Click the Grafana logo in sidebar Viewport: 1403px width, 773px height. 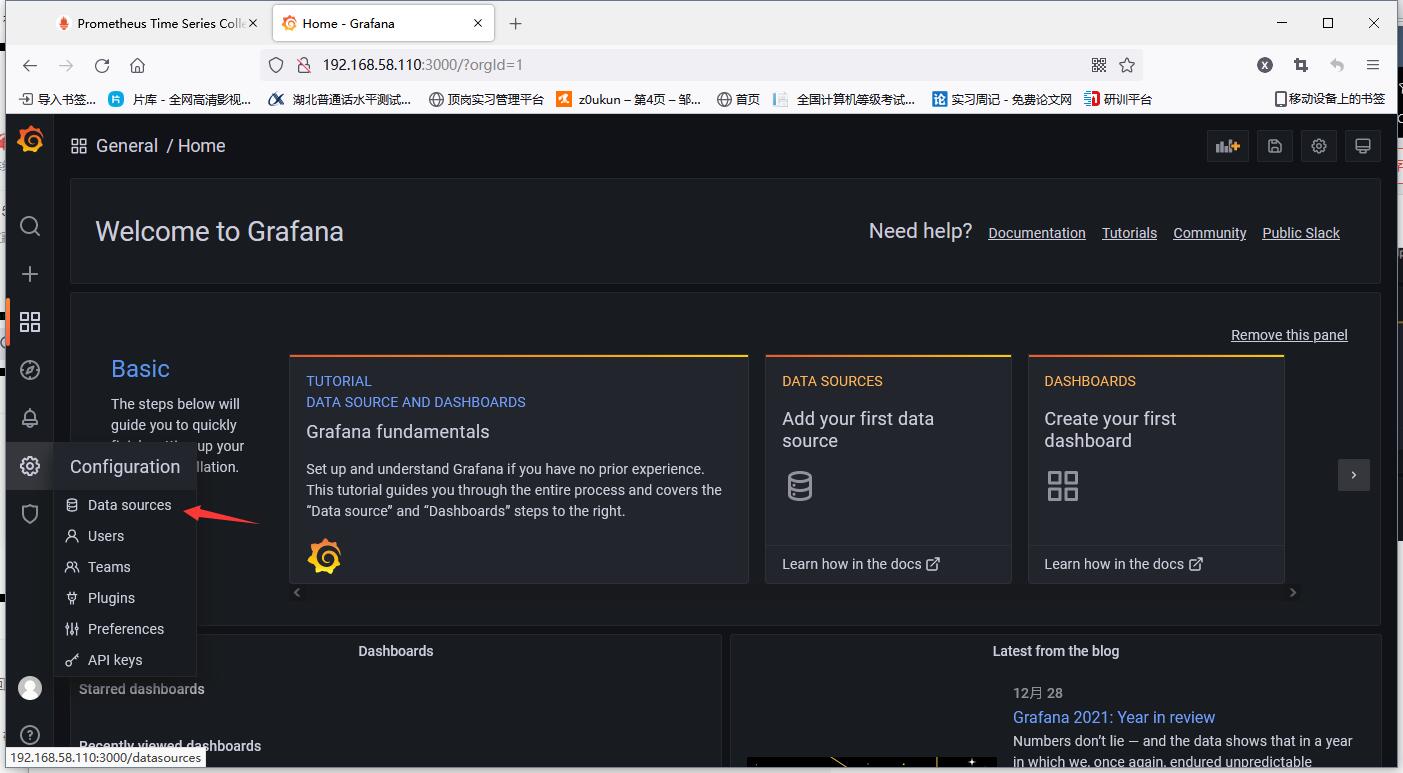point(30,140)
